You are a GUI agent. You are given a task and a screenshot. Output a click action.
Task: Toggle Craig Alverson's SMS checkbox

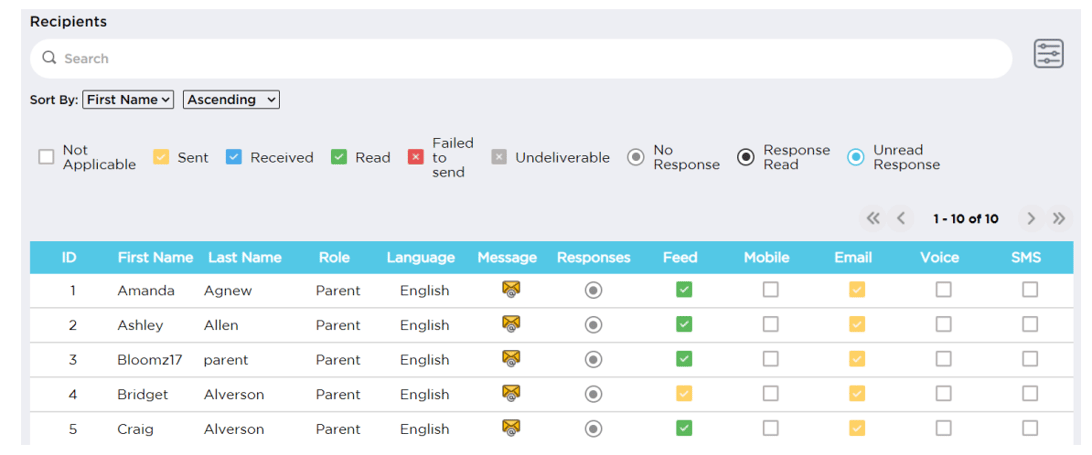[1029, 429]
